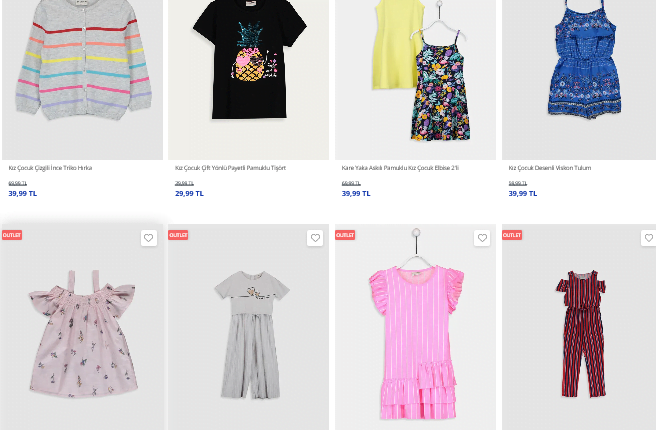Click heart icon on grey jumpsuit product

(315, 238)
